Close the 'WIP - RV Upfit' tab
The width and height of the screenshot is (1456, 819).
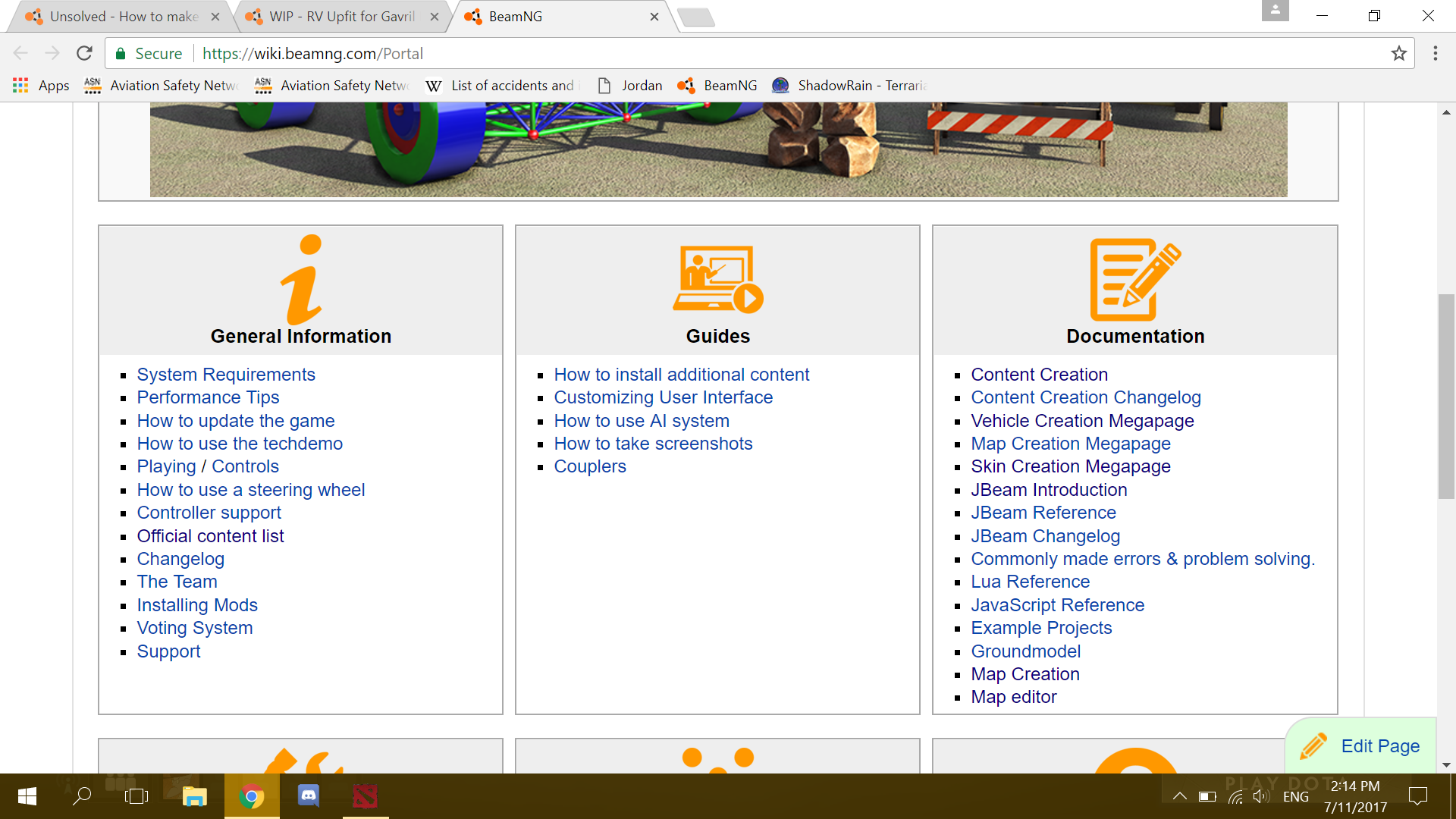(435, 17)
